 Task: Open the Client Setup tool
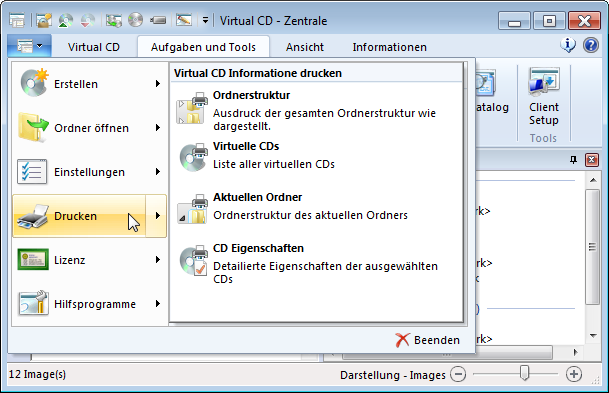[543, 97]
